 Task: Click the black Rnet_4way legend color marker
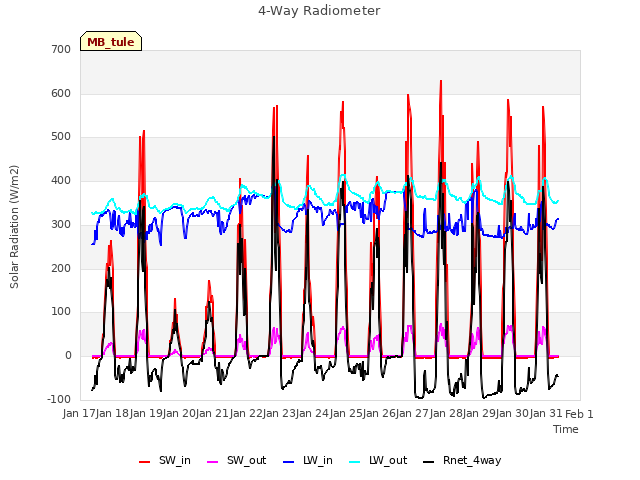[x=429, y=462]
